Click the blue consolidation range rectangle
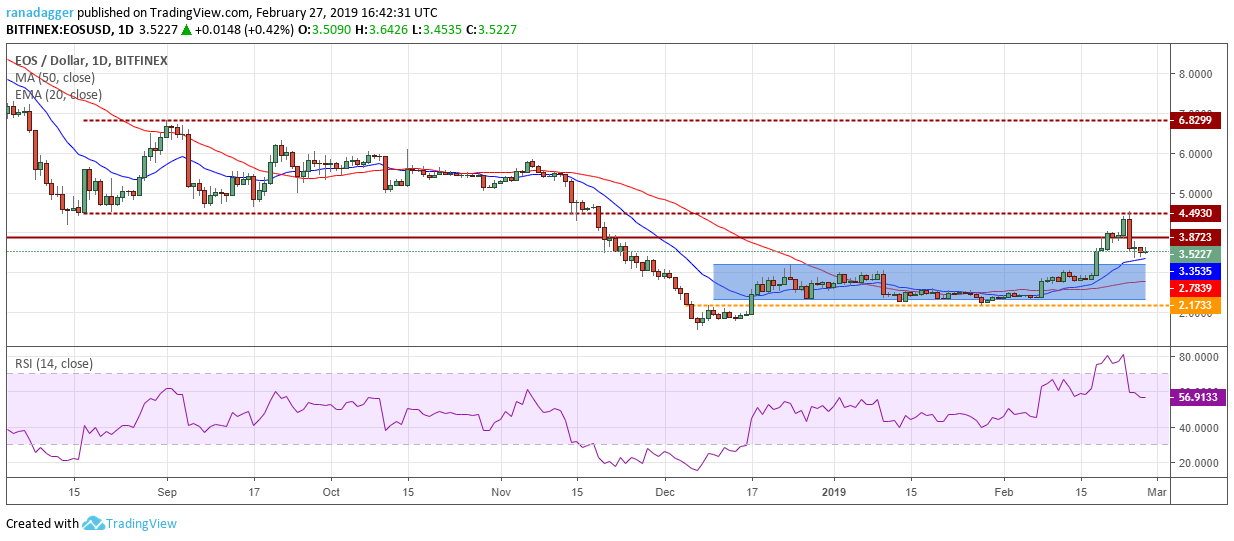This screenshot has width=1234, height=541. 929,282
